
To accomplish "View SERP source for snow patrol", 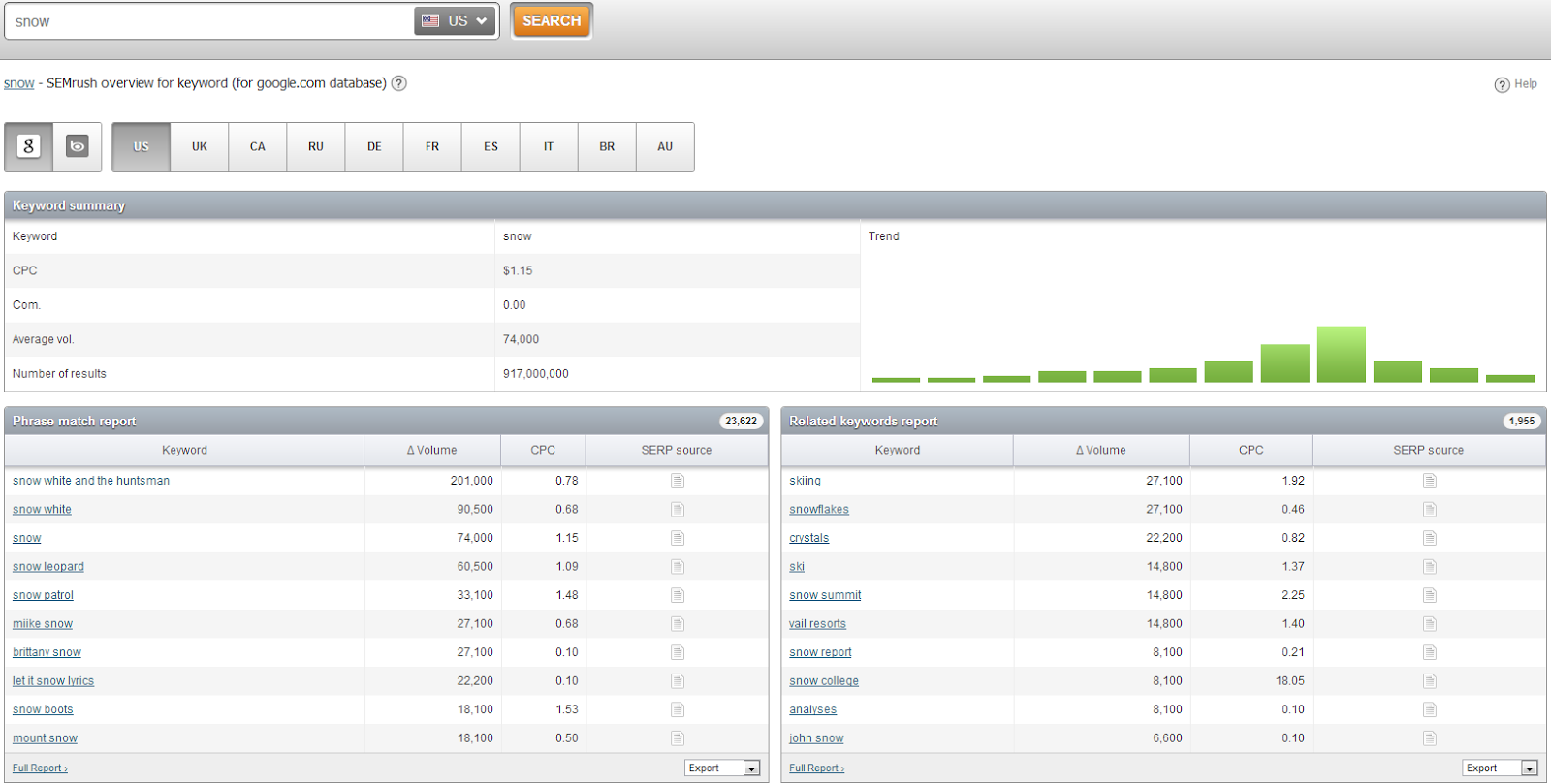I will [677, 595].
